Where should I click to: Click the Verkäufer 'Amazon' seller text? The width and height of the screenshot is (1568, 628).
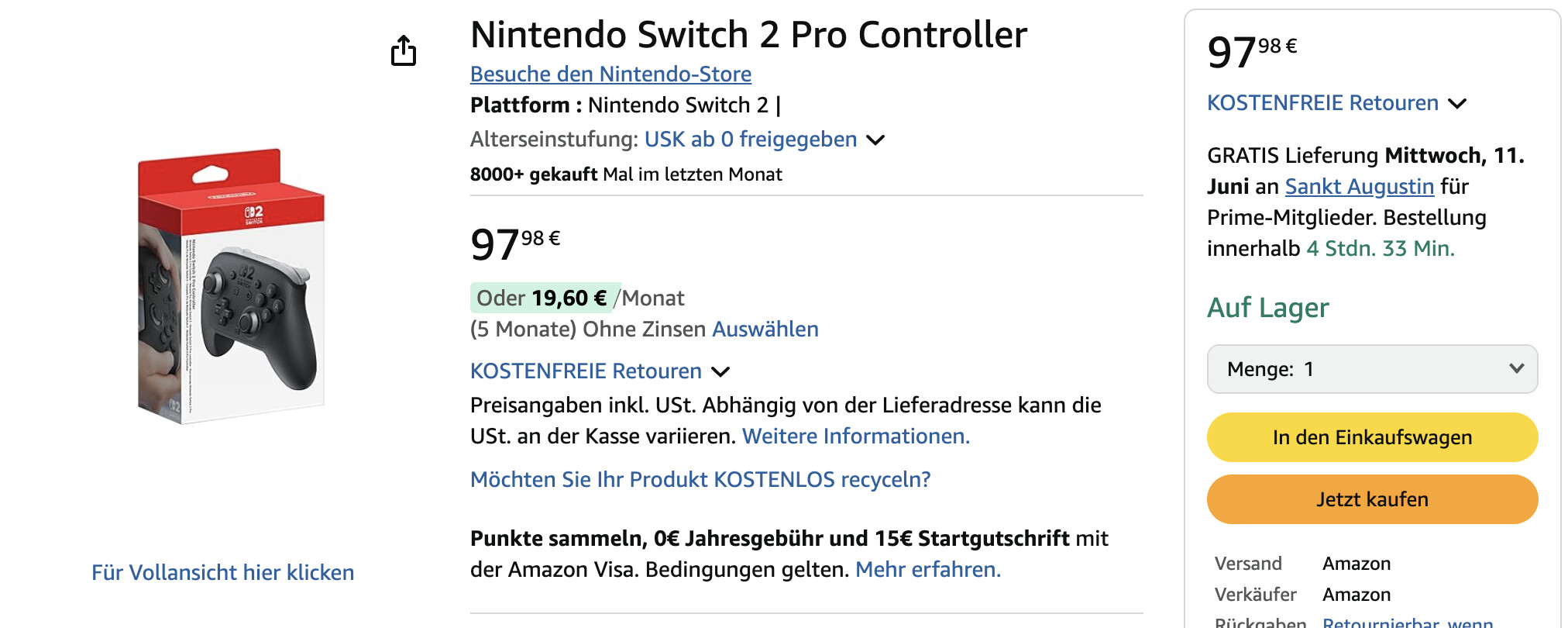click(x=1356, y=595)
